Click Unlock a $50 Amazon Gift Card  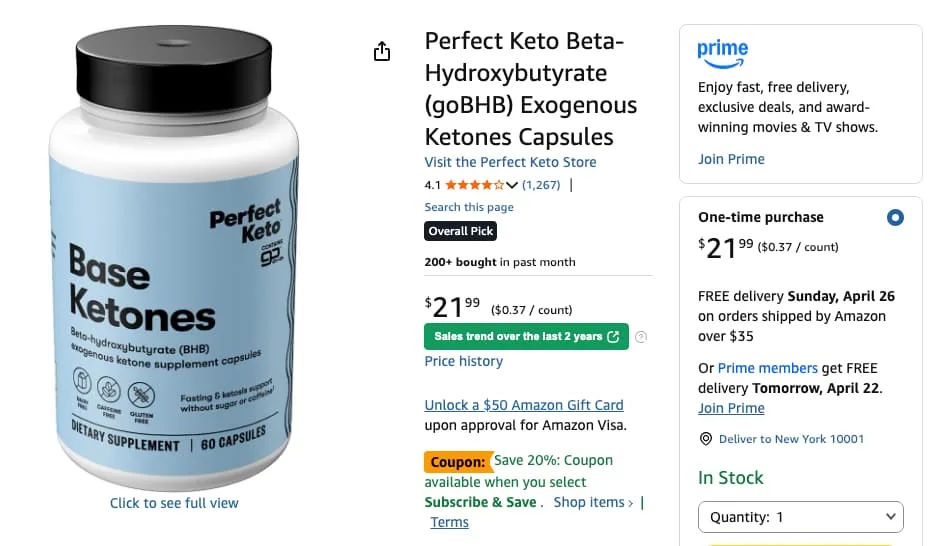[523, 405]
